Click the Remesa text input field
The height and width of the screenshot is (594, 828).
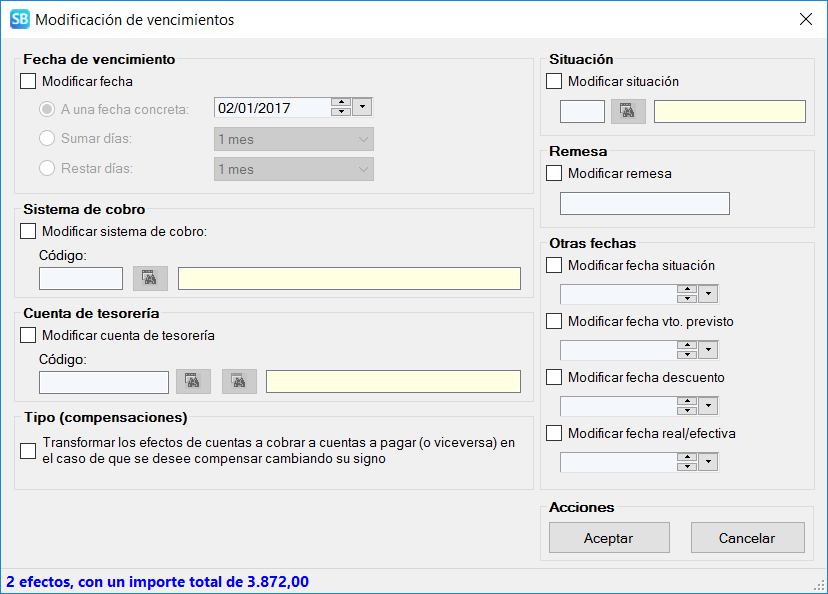pos(644,204)
